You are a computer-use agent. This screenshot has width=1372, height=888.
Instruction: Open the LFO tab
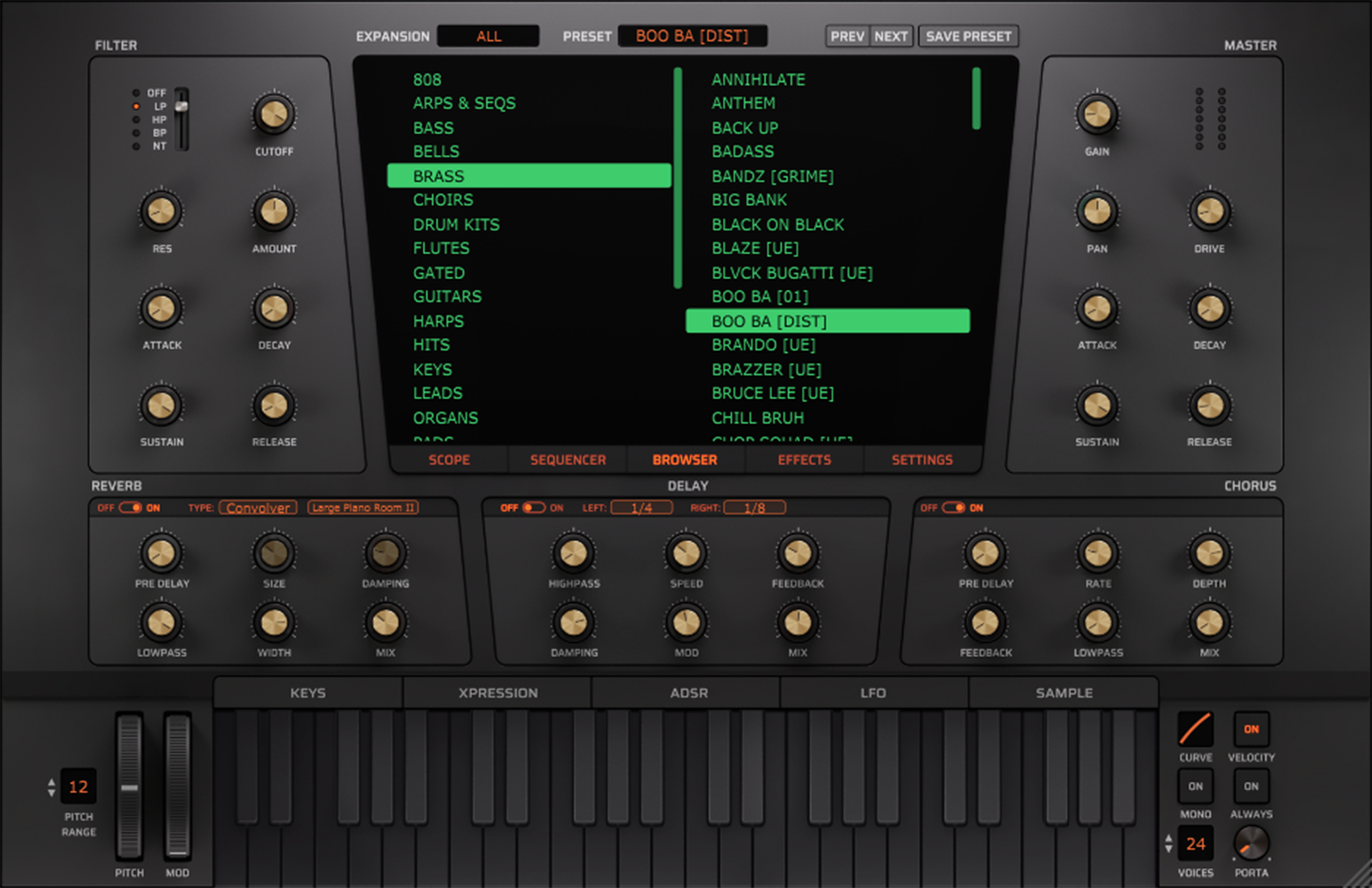(x=872, y=693)
